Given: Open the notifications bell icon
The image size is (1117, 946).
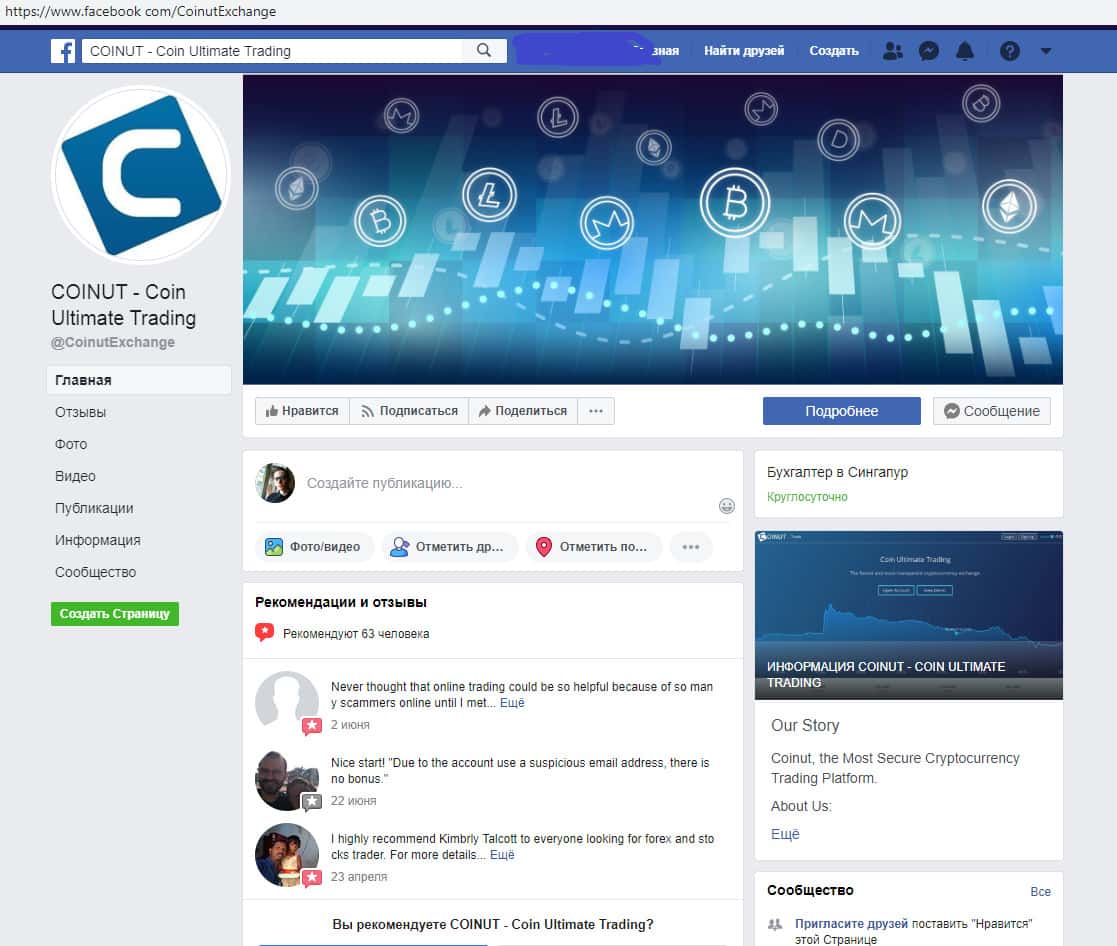Looking at the screenshot, I should point(965,51).
